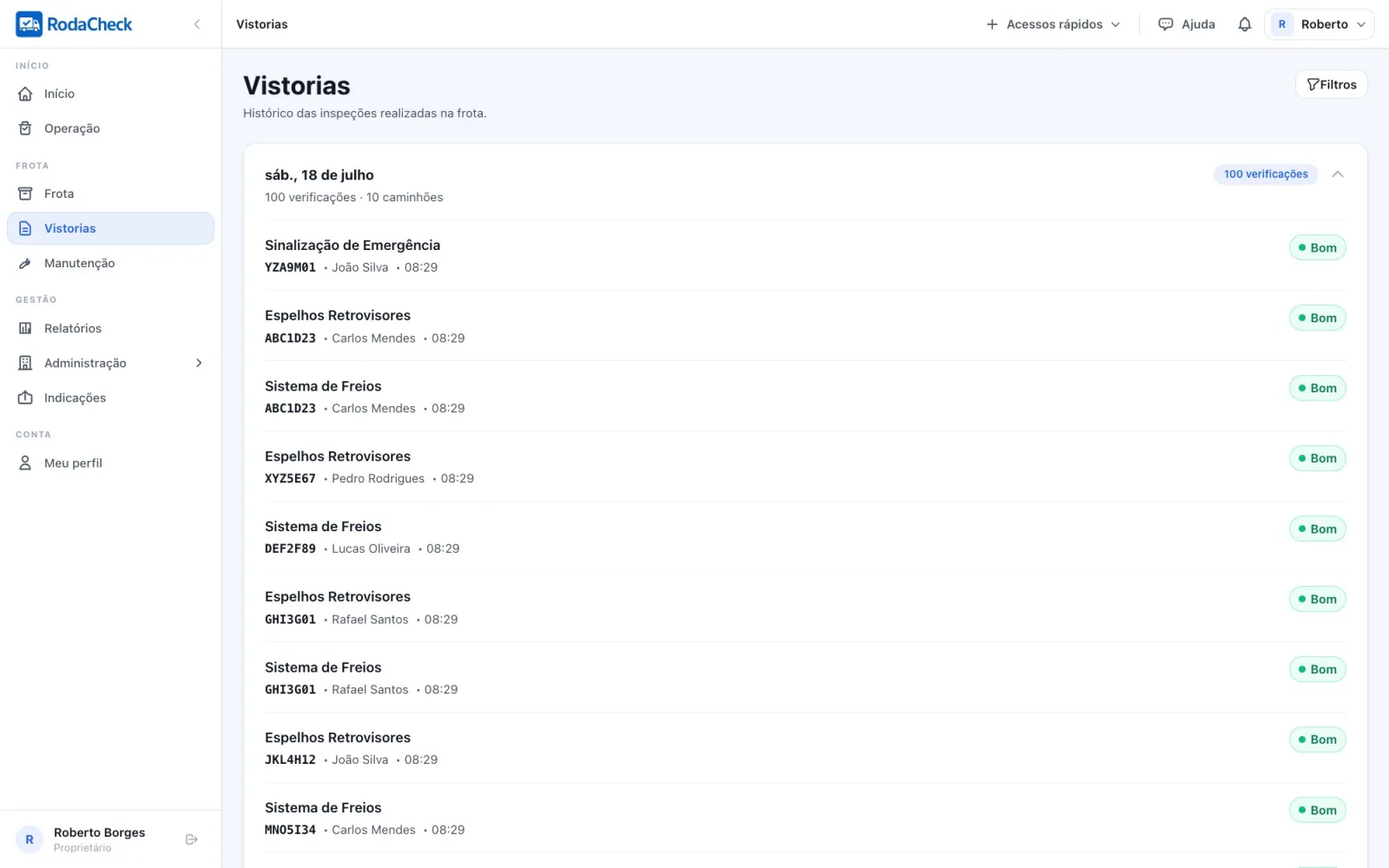1389x868 pixels.
Task: Open the Filtros button
Action: pos(1332,84)
